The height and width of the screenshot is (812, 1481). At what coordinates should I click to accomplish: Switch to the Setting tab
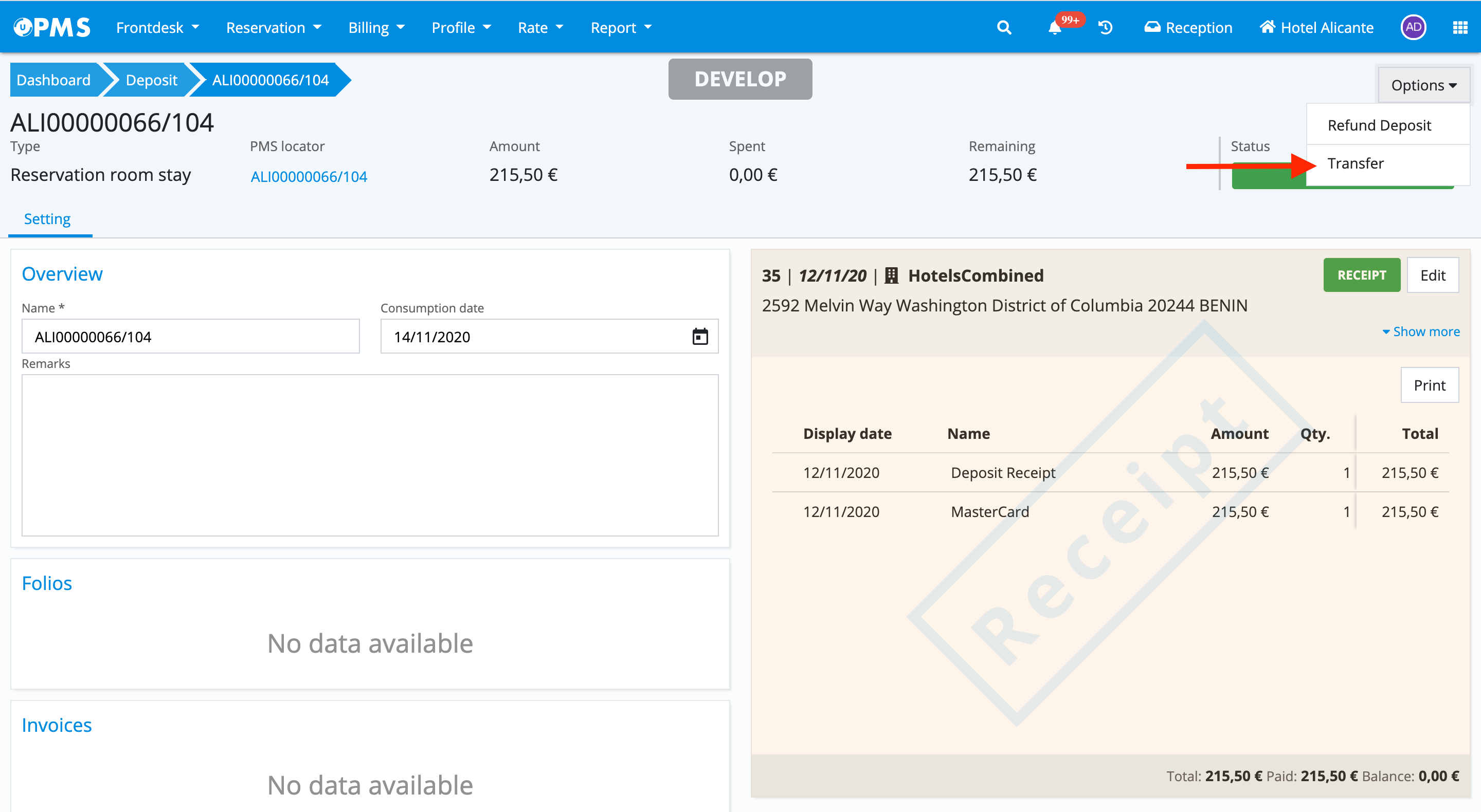pyautogui.click(x=47, y=219)
